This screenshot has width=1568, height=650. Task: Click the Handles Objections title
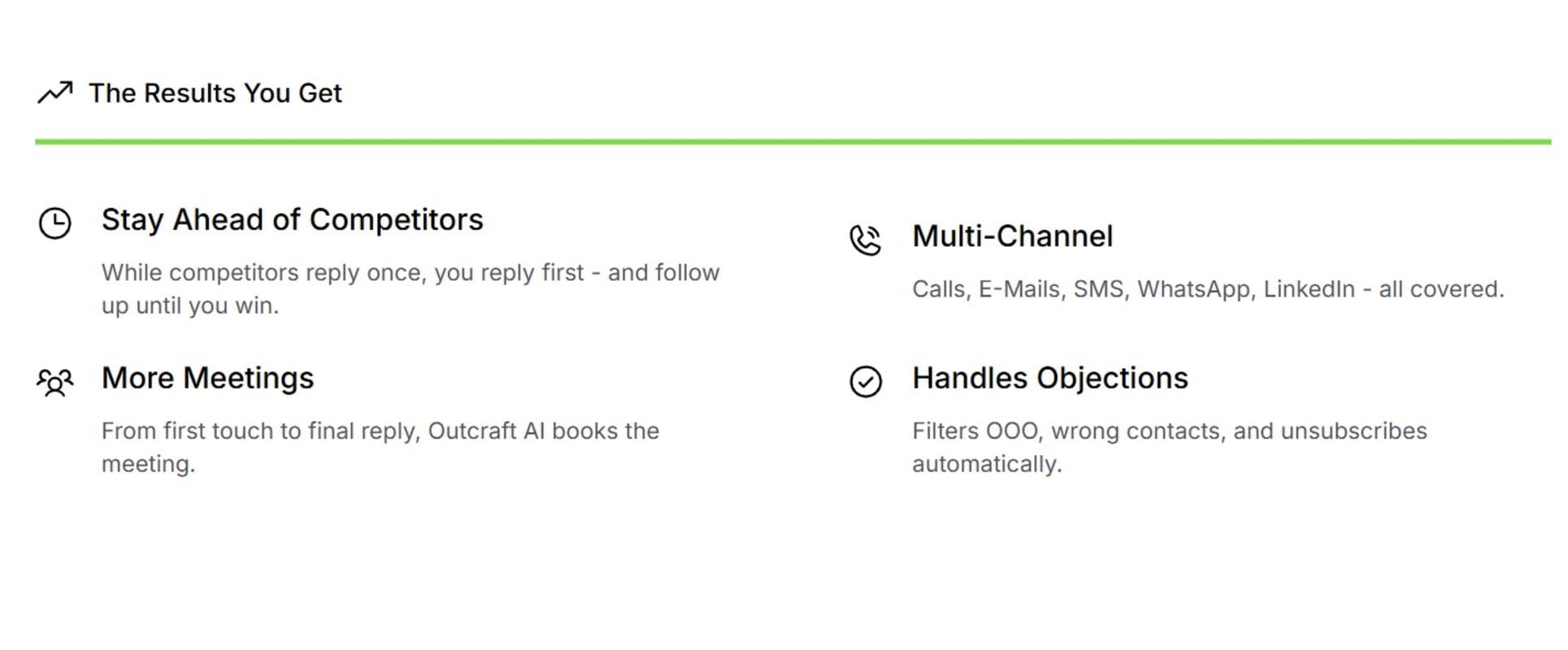[1050, 379]
